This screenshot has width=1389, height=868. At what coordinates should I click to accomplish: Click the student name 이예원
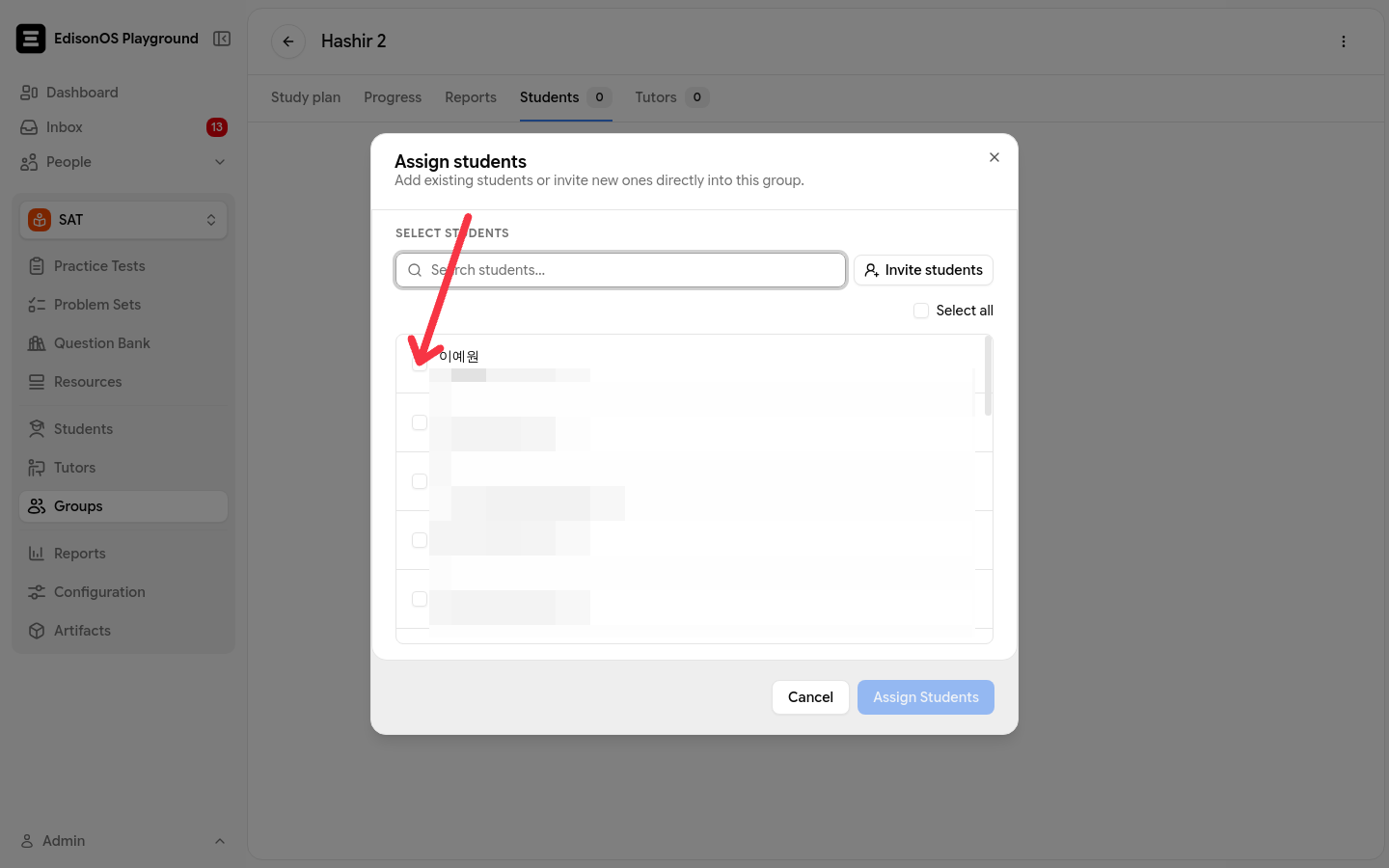point(459,356)
